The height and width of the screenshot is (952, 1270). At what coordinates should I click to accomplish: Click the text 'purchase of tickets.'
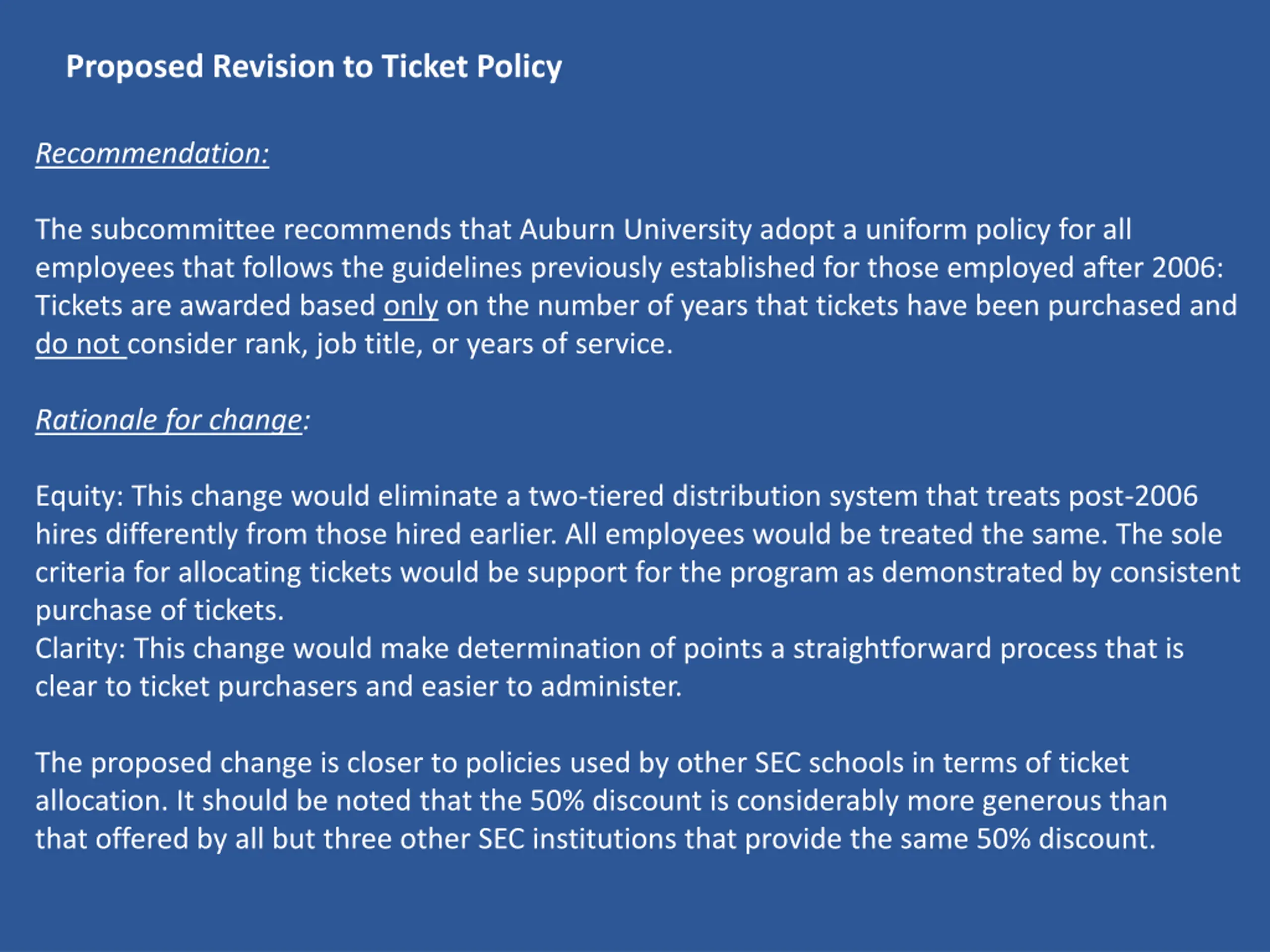click(160, 610)
